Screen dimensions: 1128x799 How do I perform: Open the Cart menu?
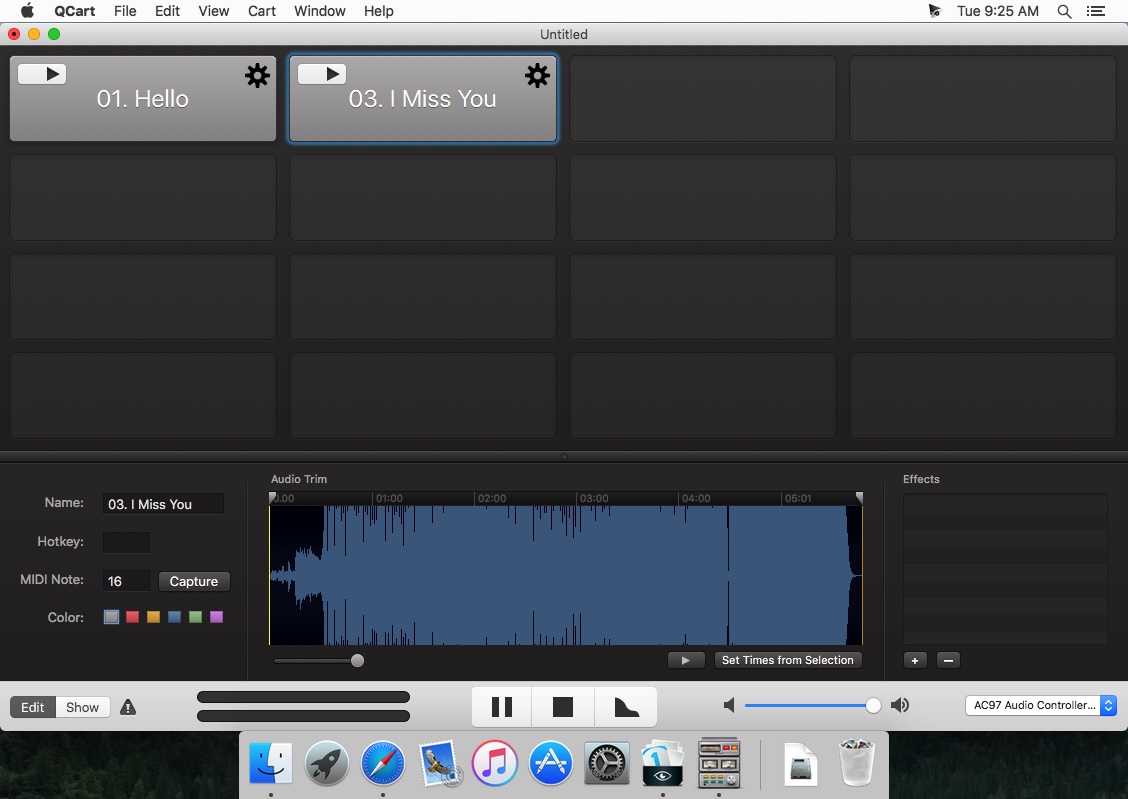click(262, 11)
